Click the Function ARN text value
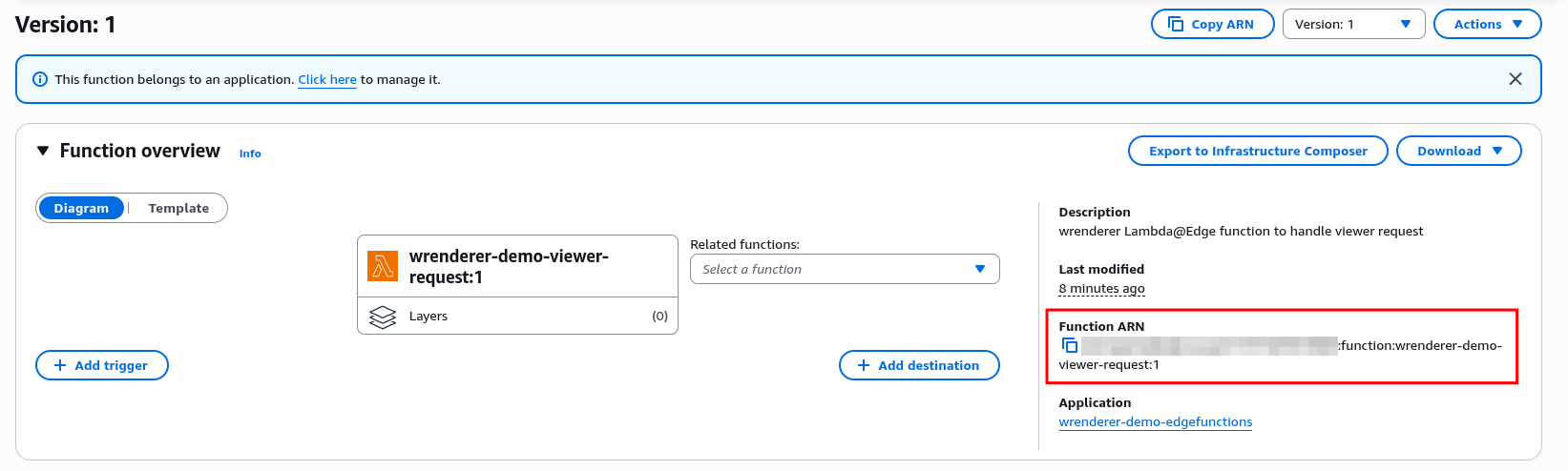The width and height of the screenshot is (1568, 471). [x=1281, y=355]
